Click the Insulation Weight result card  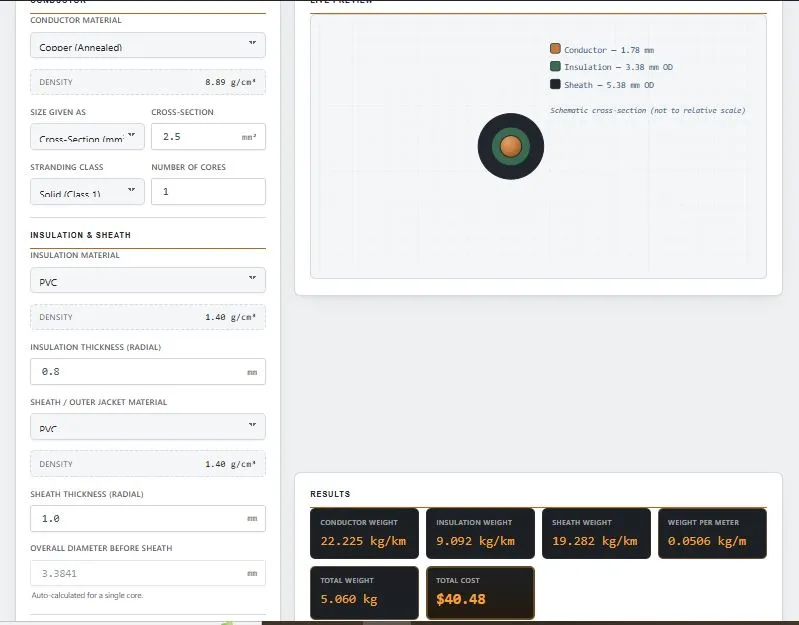click(481, 533)
